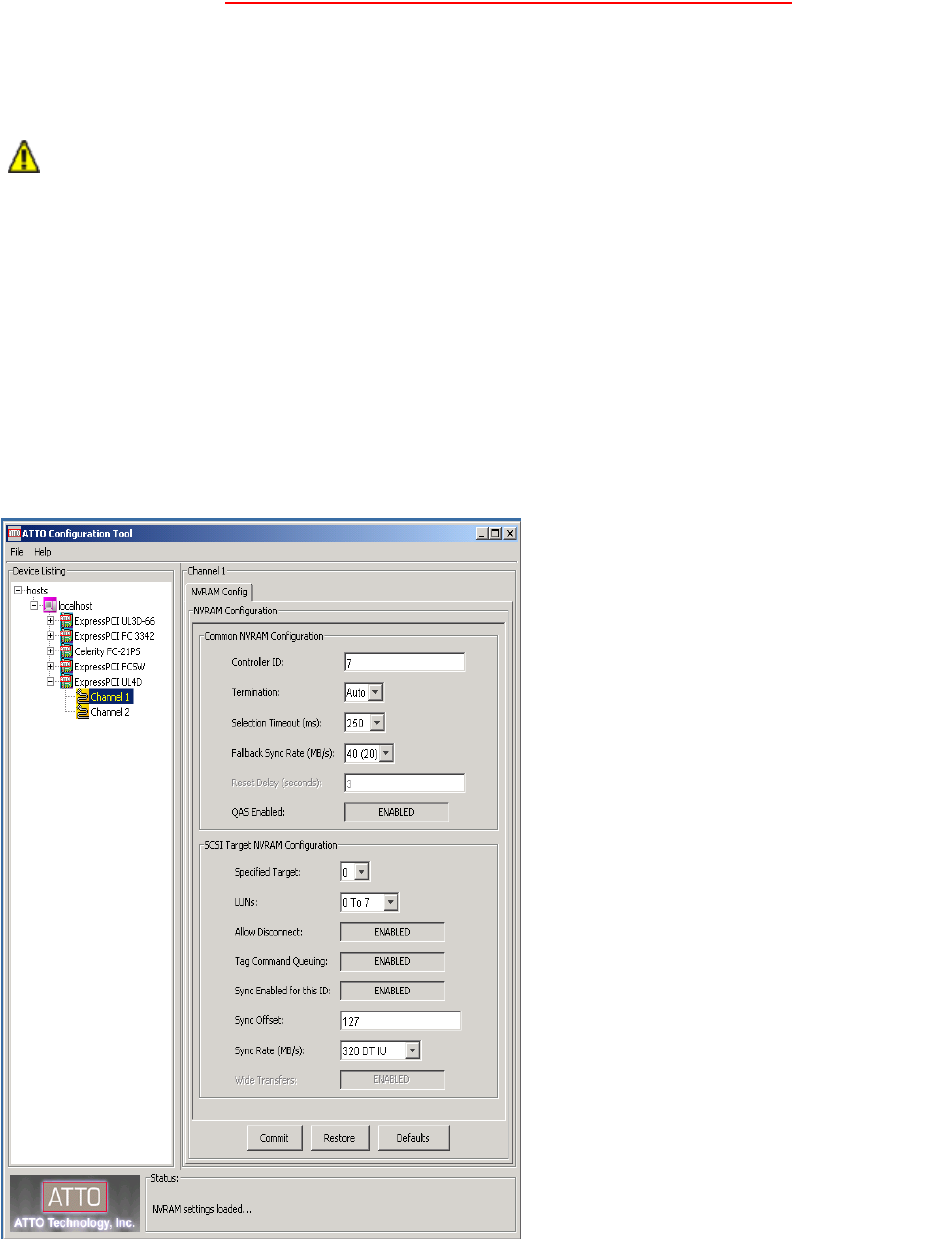This screenshot has height=1239, width=936.
Task: Click the ExpressPCI FC 3342 adapter icon
Action: click(67, 636)
